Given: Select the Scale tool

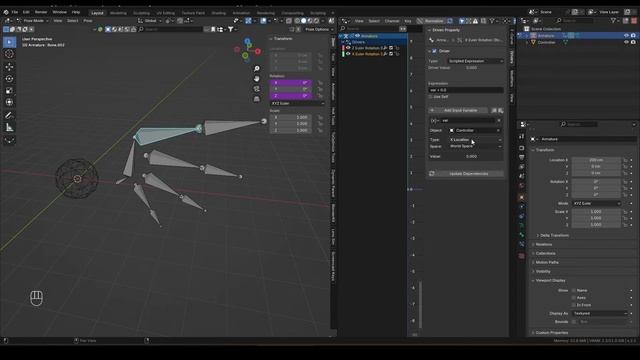Looking at the screenshot, I should click(x=9, y=91).
